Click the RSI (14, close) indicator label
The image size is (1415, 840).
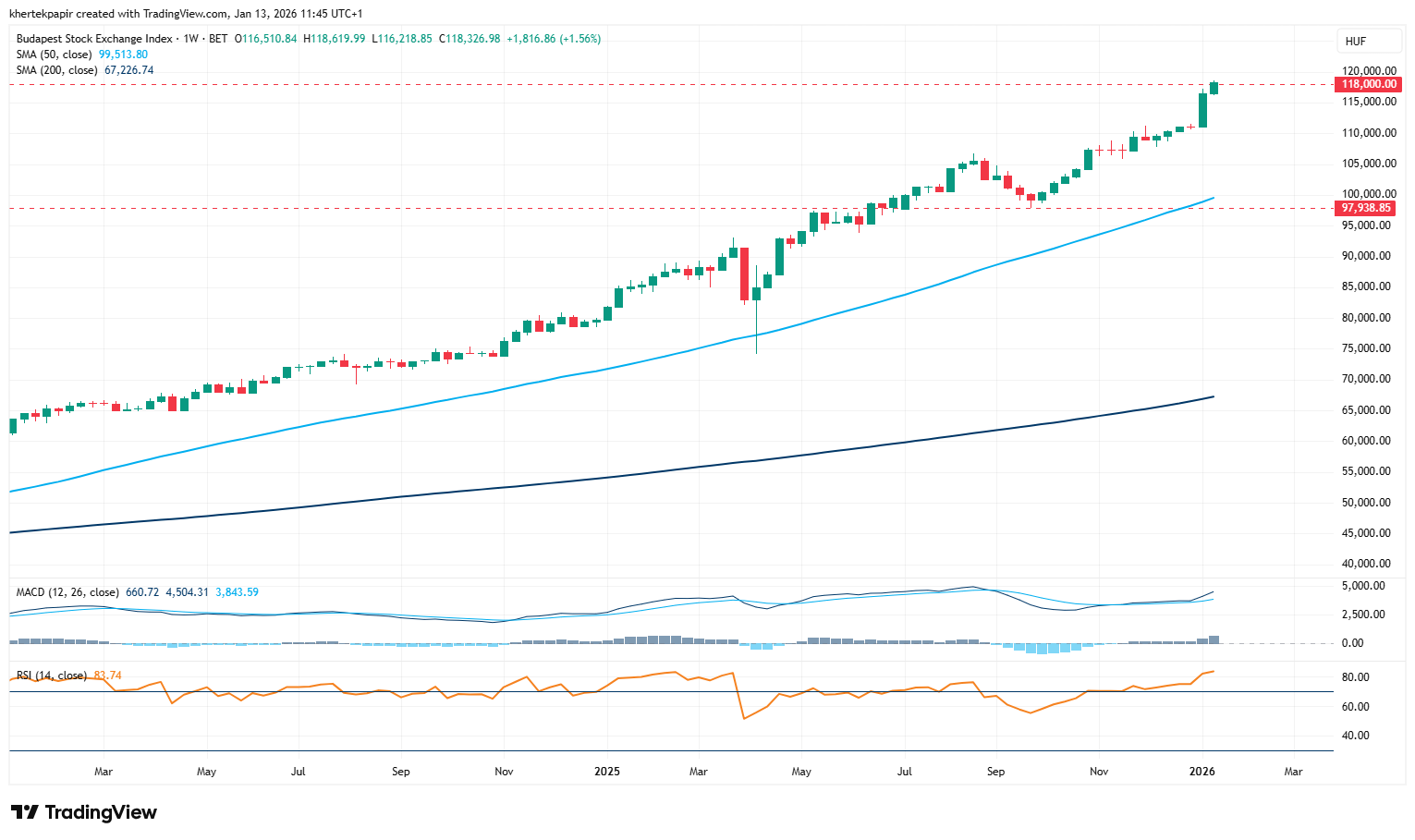point(52,676)
